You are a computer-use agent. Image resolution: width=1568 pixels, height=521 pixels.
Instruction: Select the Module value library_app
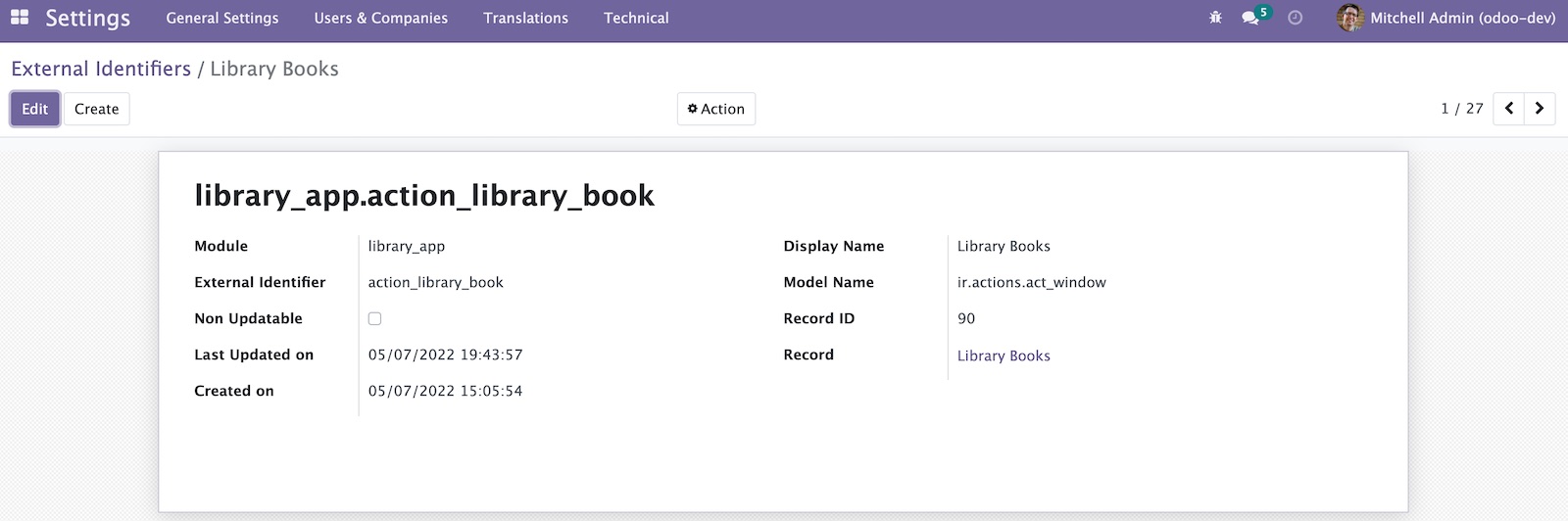coord(407,246)
